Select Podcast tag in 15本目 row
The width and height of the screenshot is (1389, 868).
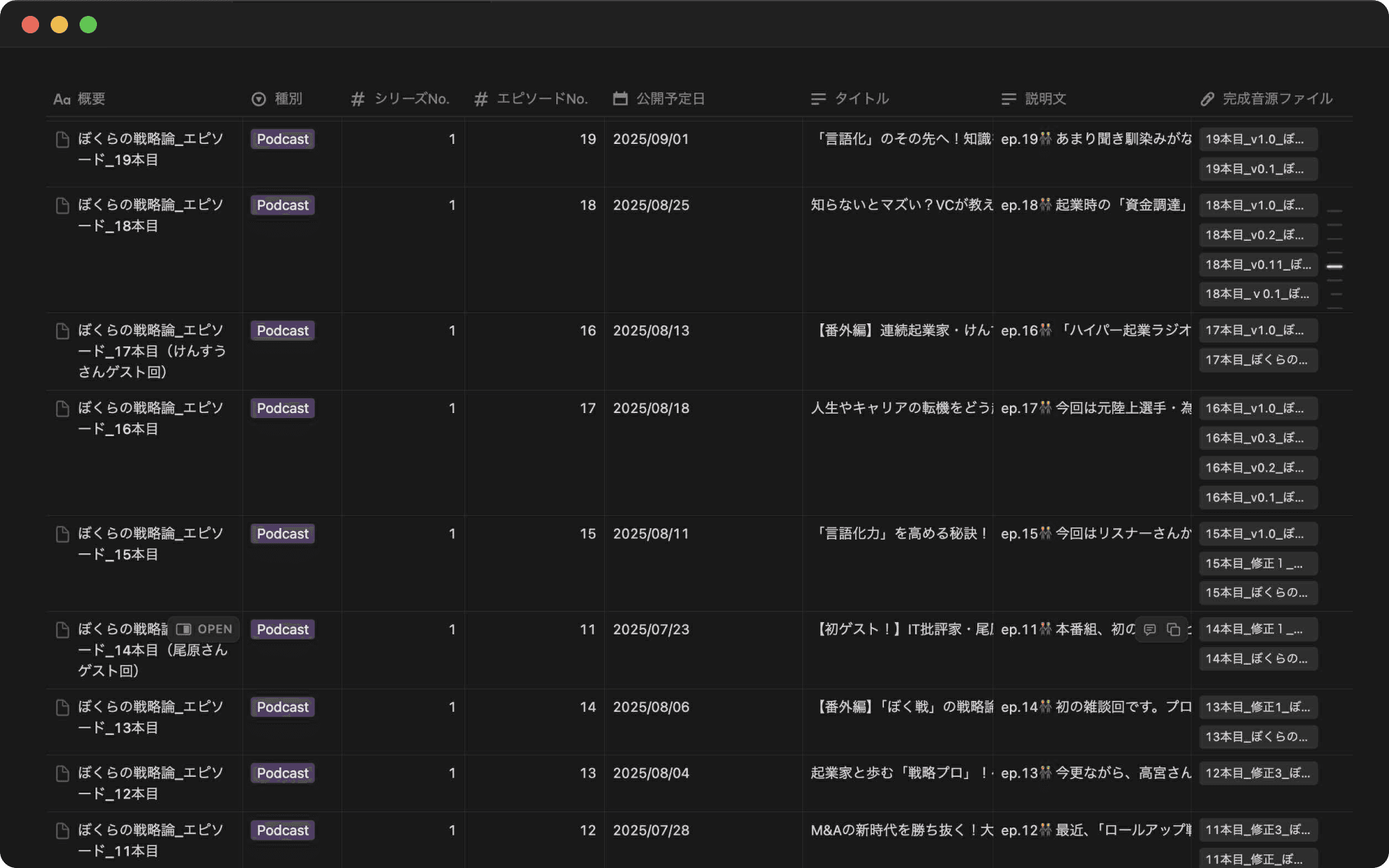(x=282, y=534)
